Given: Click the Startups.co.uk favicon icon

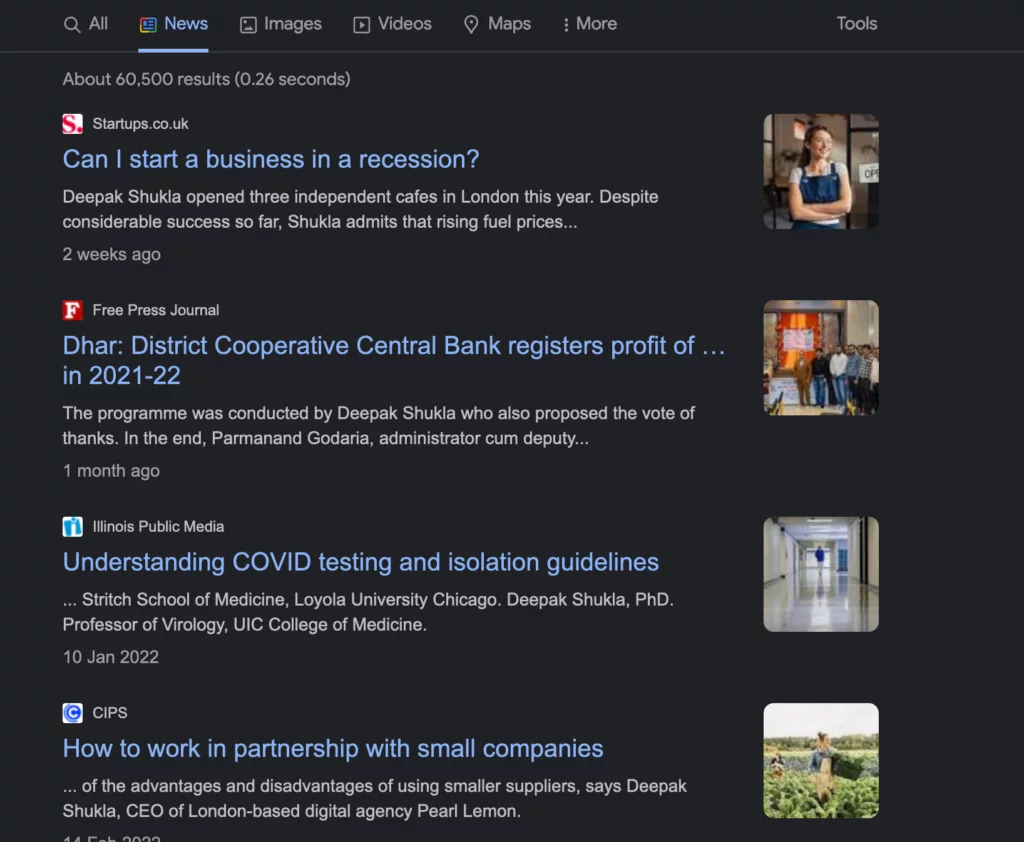Looking at the screenshot, I should click(x=72, y=123).
